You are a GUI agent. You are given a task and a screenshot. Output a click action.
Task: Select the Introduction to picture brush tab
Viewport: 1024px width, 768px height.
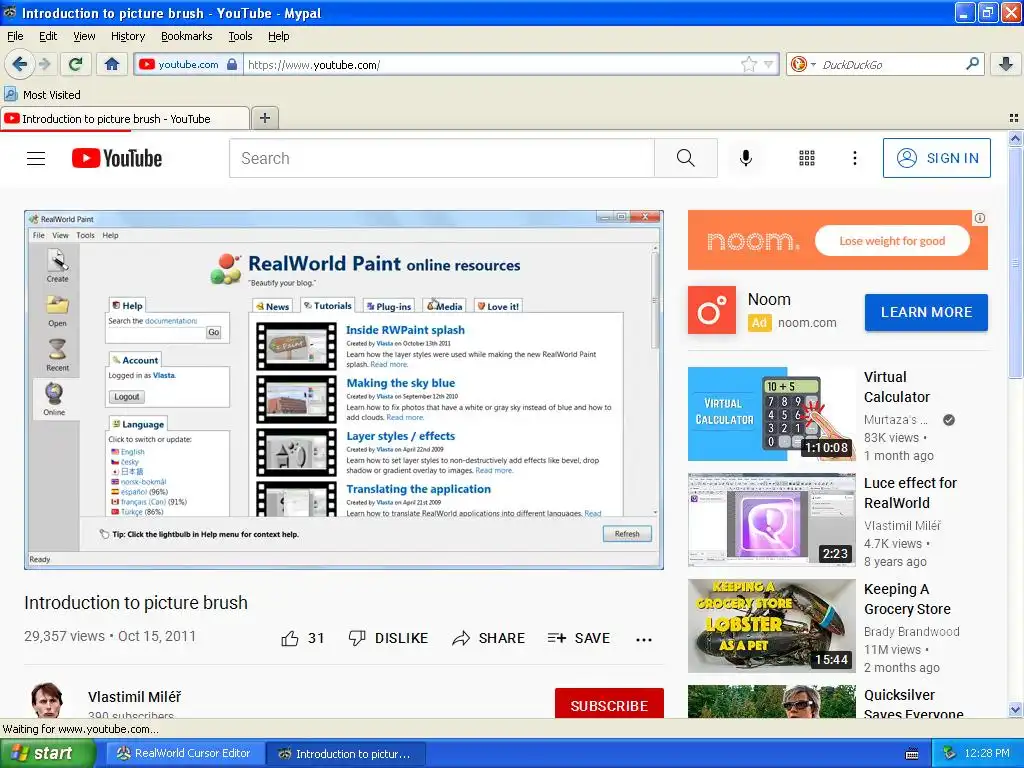coord(124,119)
